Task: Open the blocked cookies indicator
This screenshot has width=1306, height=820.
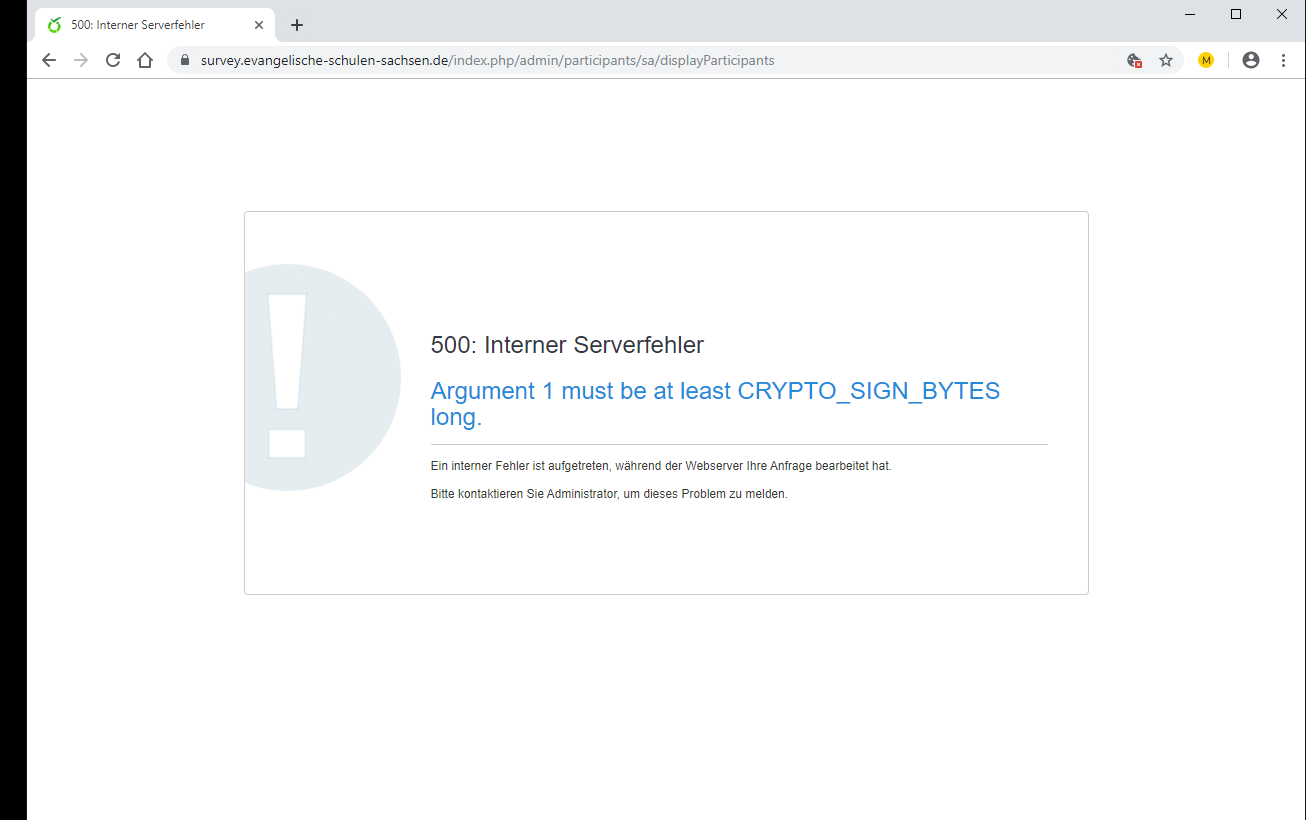Action: [x=1134, y=60]
